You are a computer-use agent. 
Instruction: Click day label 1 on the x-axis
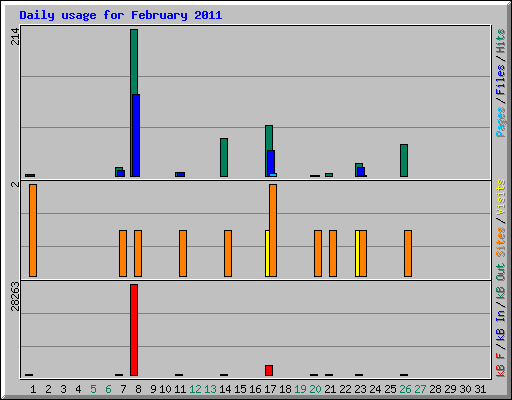pos(33,389)
